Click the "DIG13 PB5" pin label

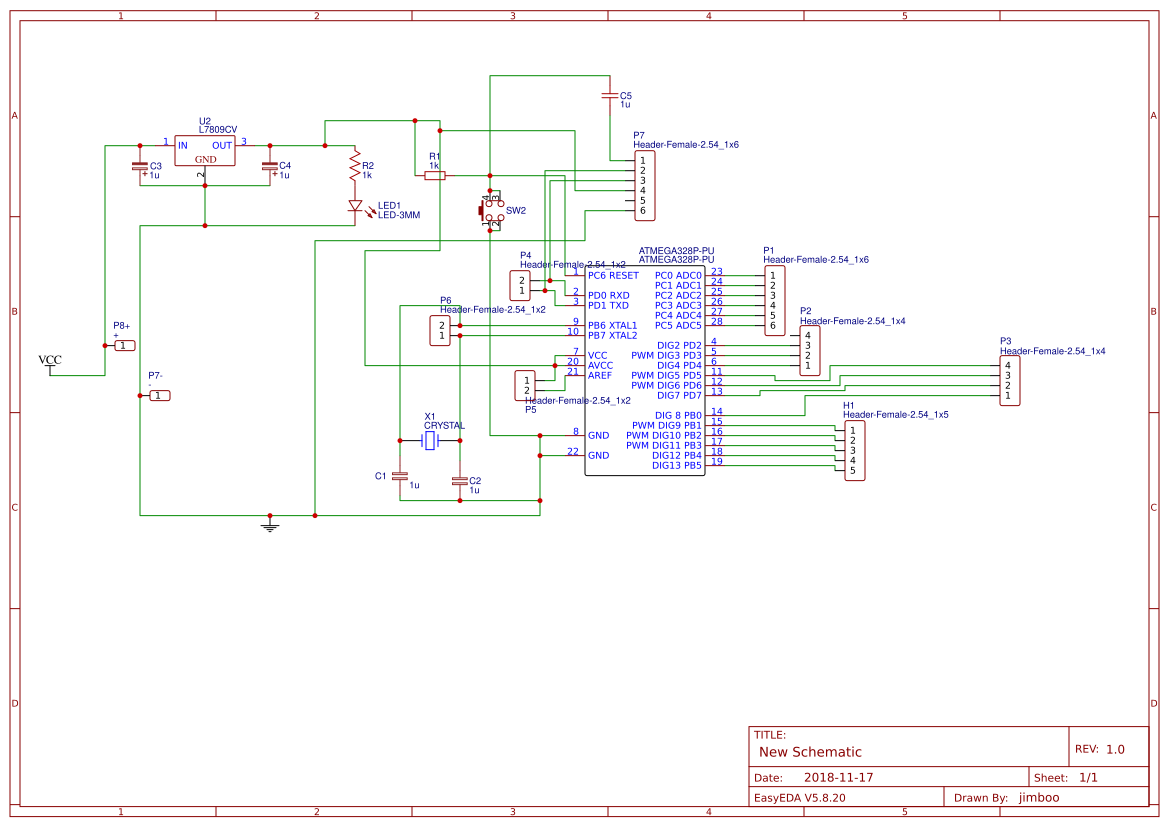[677, 465]
